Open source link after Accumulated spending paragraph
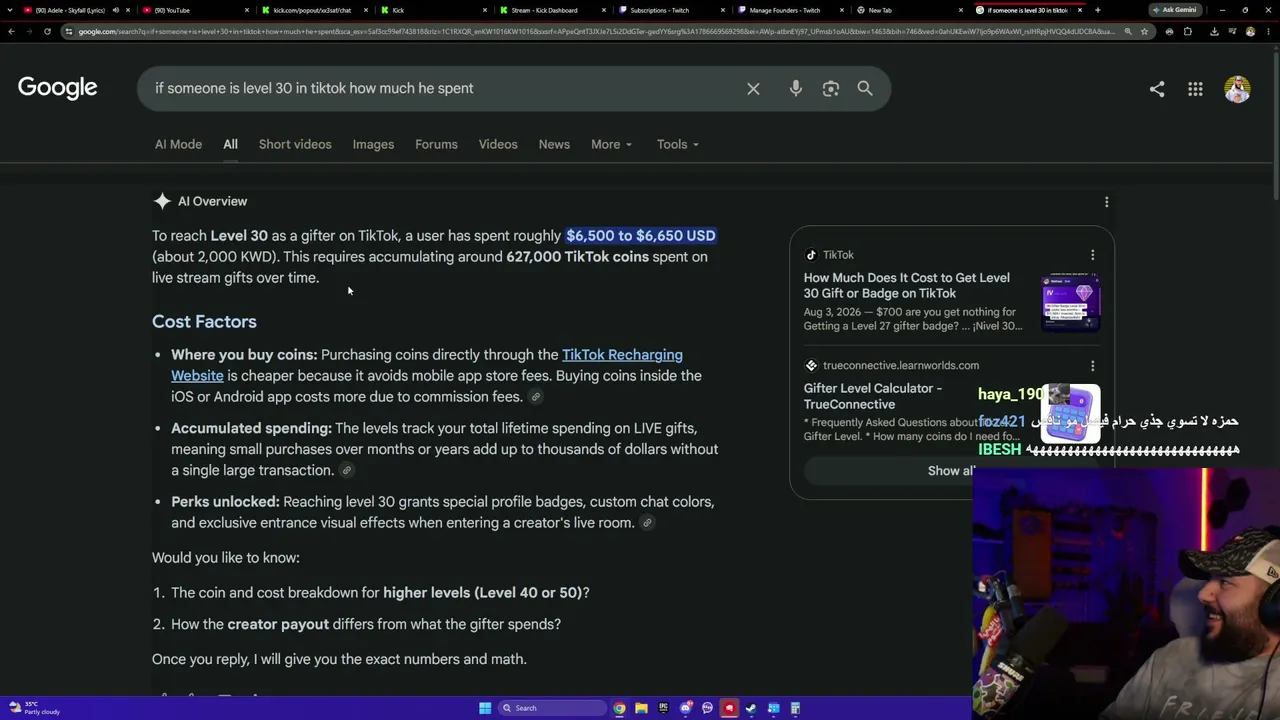 (x=347, y=471)
